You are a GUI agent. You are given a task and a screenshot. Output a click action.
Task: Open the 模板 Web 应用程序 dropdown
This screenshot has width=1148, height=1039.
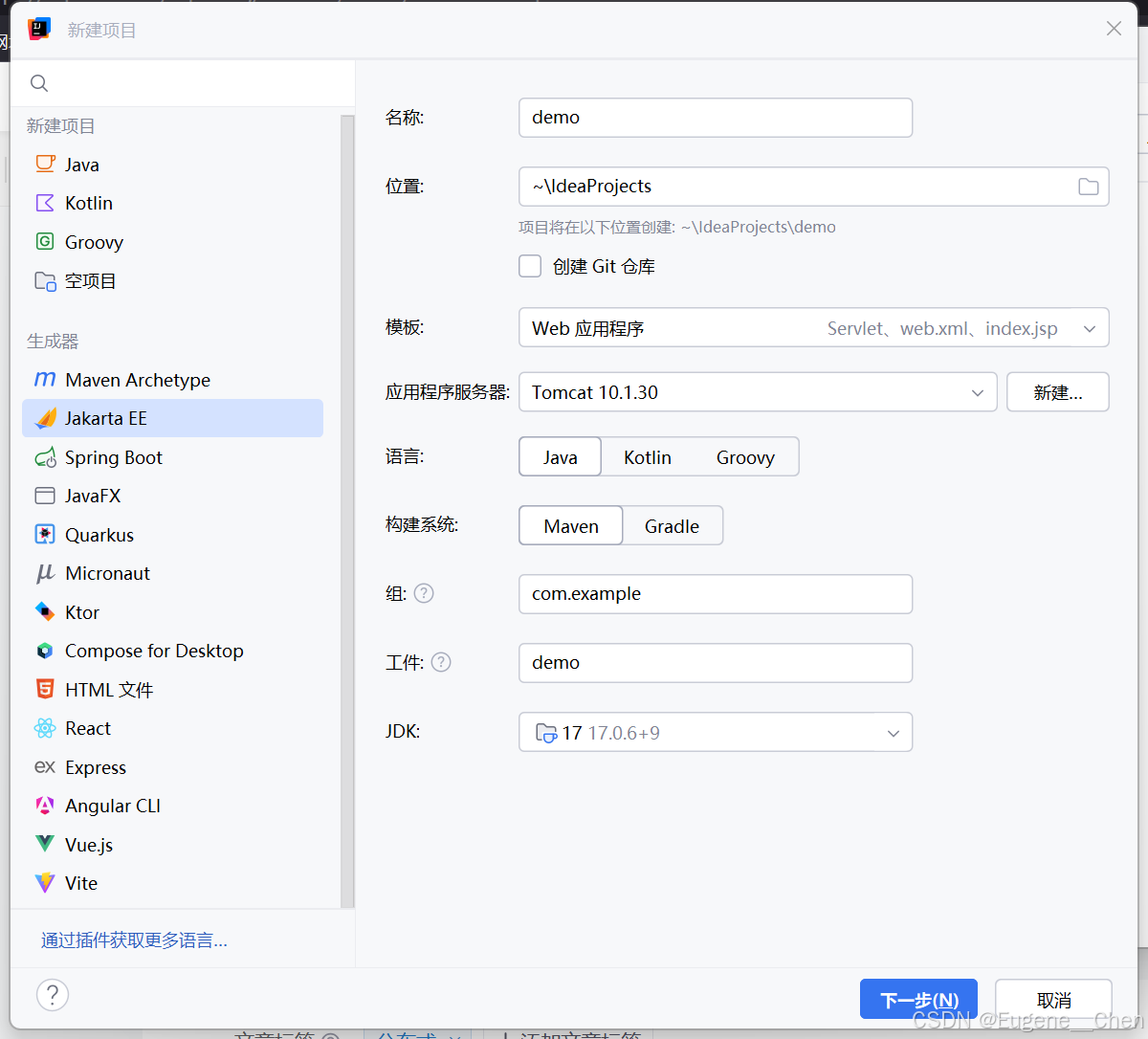tap(814, 327)
